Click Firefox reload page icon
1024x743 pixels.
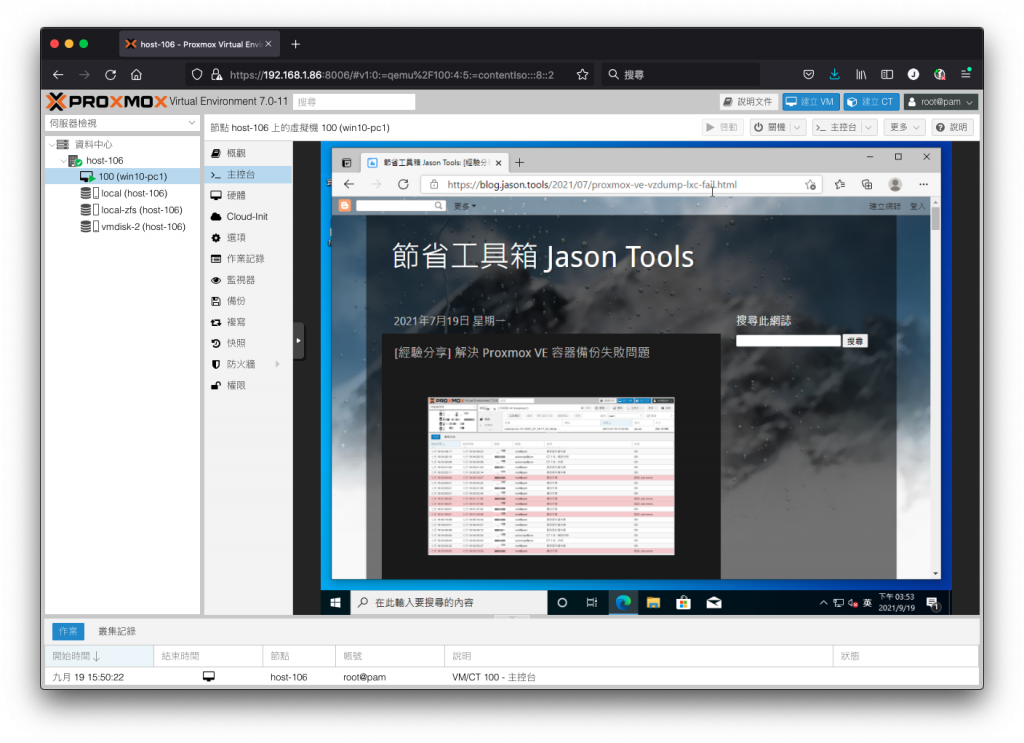pyautogui.click(x=110, y=74)
